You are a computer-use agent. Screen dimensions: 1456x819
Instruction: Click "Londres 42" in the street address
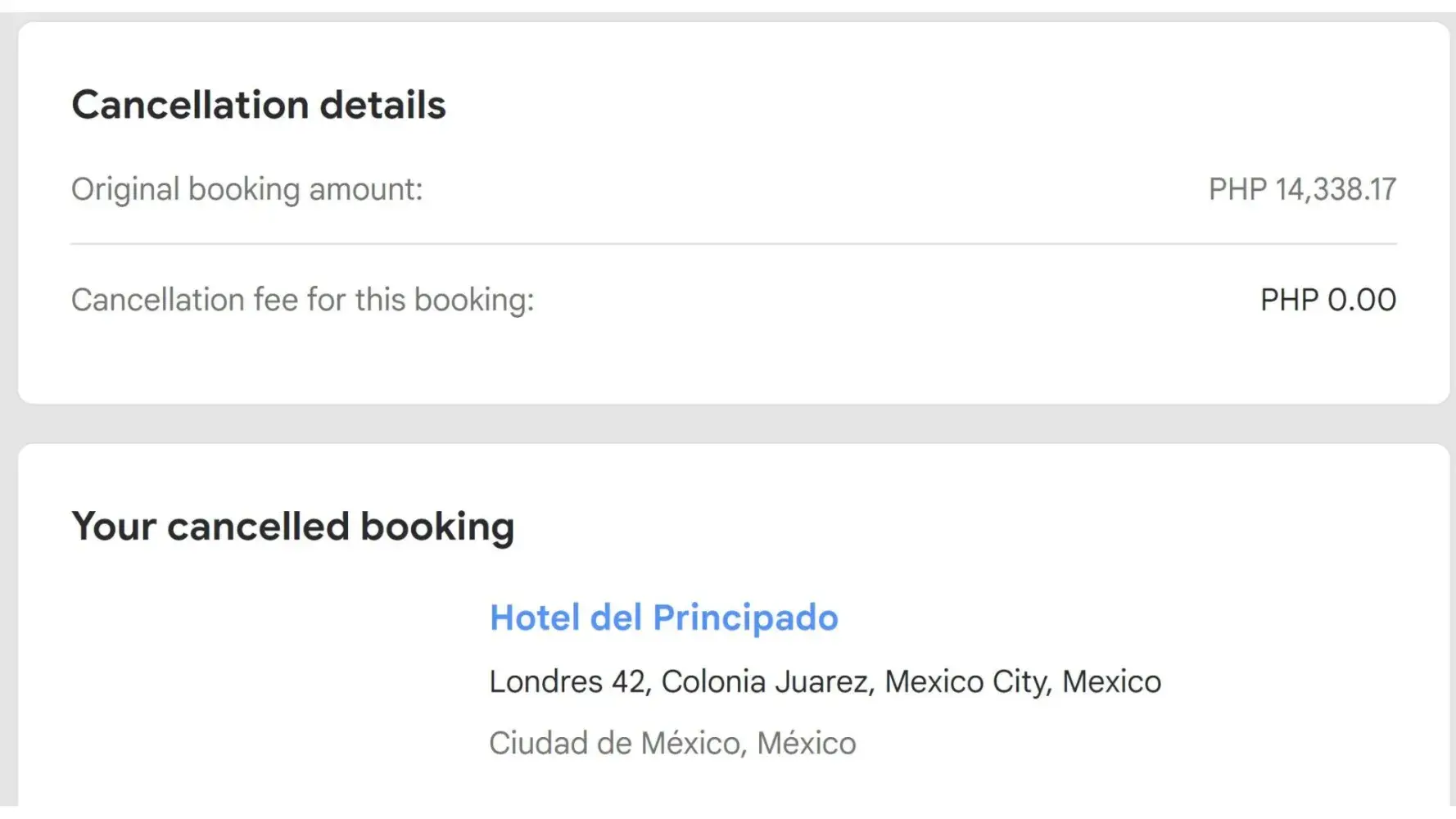click(567, 681)
